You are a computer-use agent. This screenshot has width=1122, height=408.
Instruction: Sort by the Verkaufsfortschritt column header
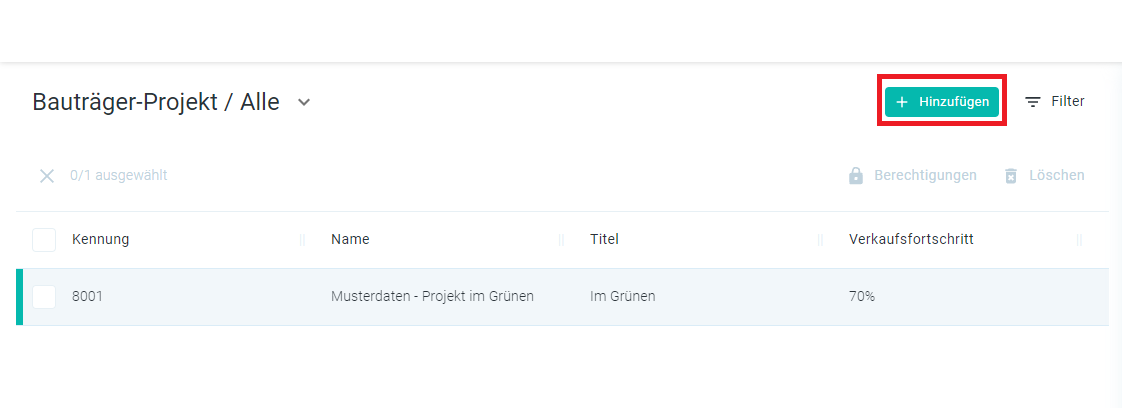click(x=911, y=239)
